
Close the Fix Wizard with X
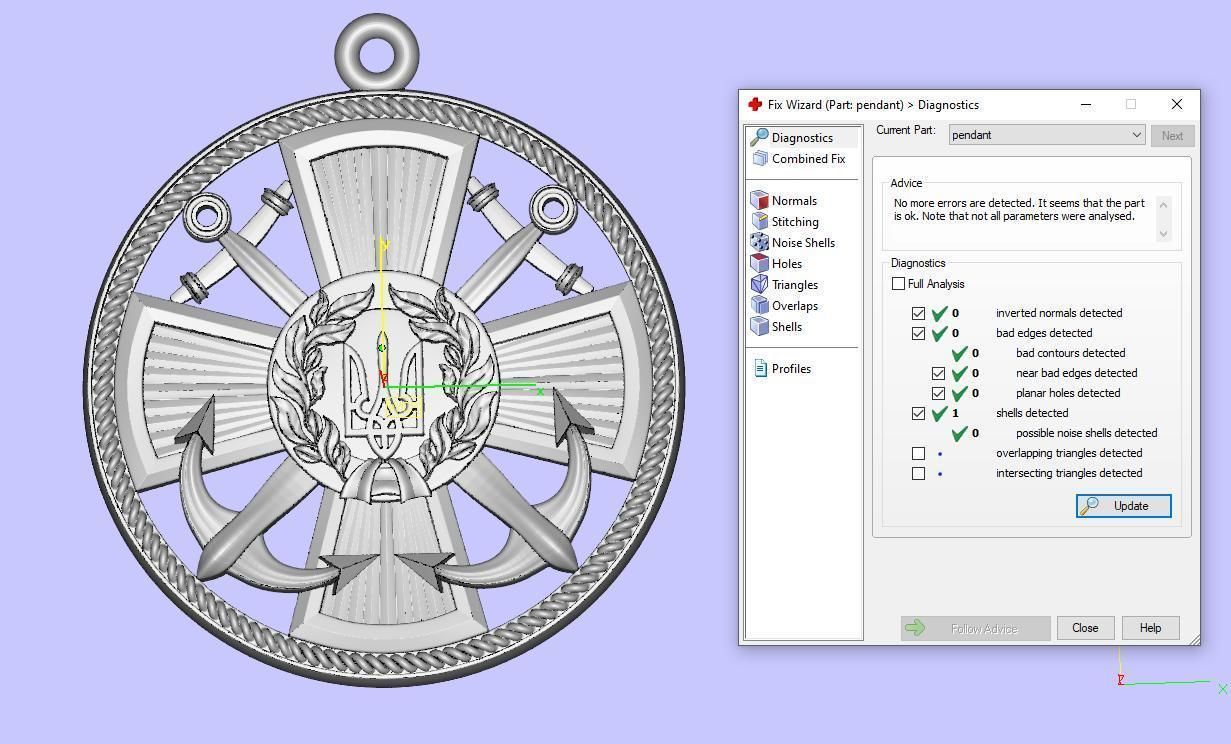point(1176,104)
